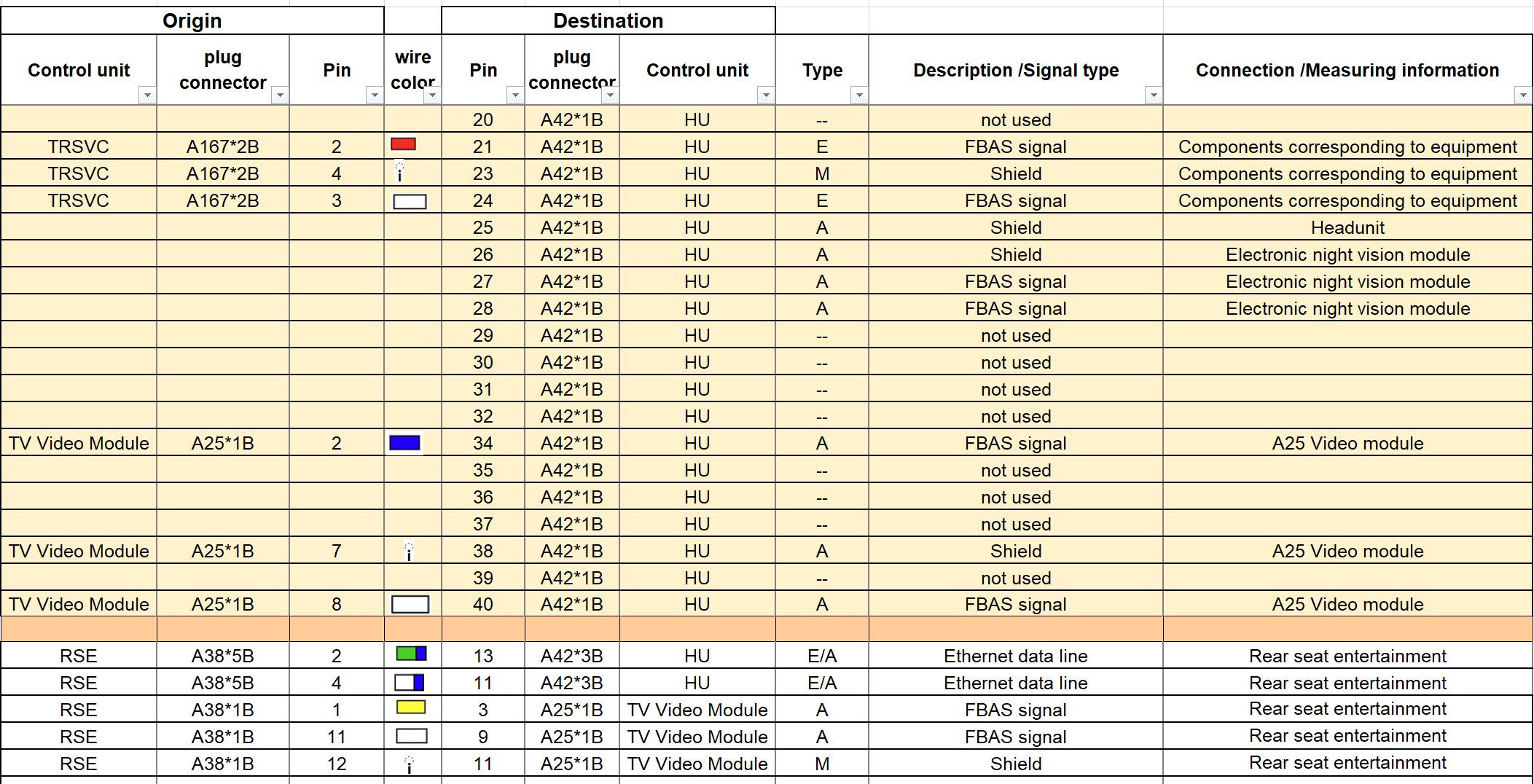Select 'TV Video Module' origin cell for pin 38

click(x=79, y=551)
